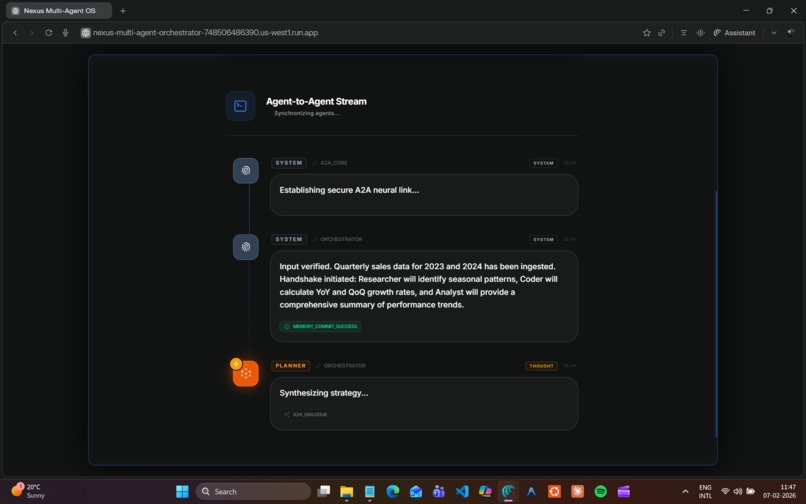Open the weather widget showing 20°C Sunny
The image size is (806, 504).
click(28, 491)
